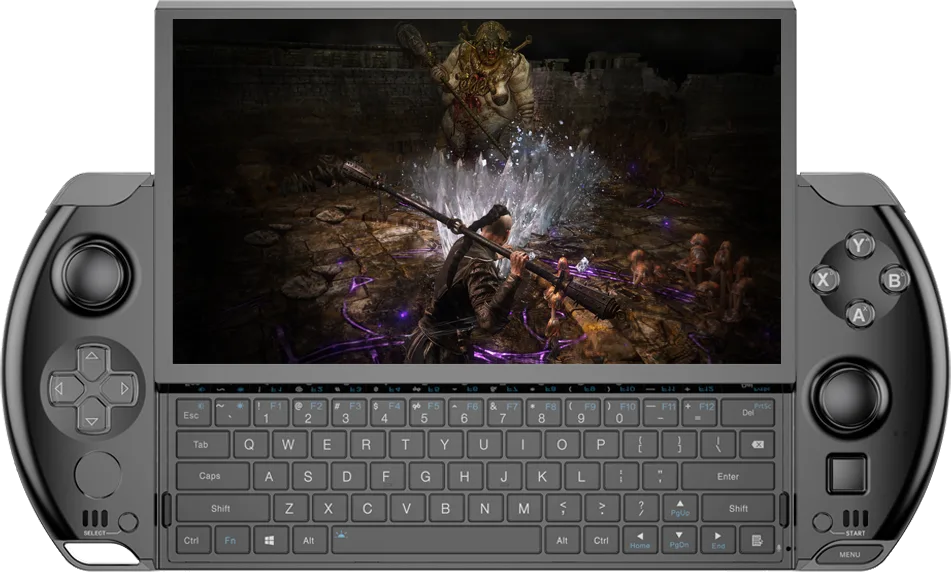Tap the W key on the keyboard

289,445
